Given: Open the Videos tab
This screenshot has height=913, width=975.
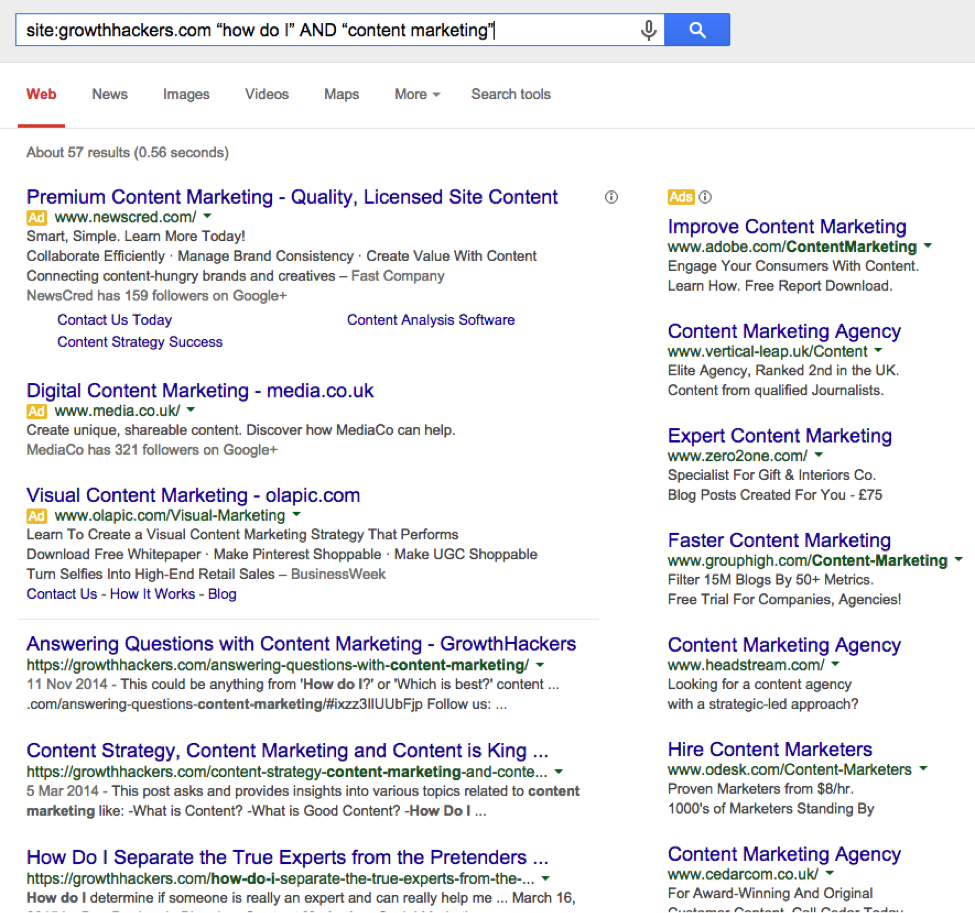Looking at the screenshot, I should [267, 95].
